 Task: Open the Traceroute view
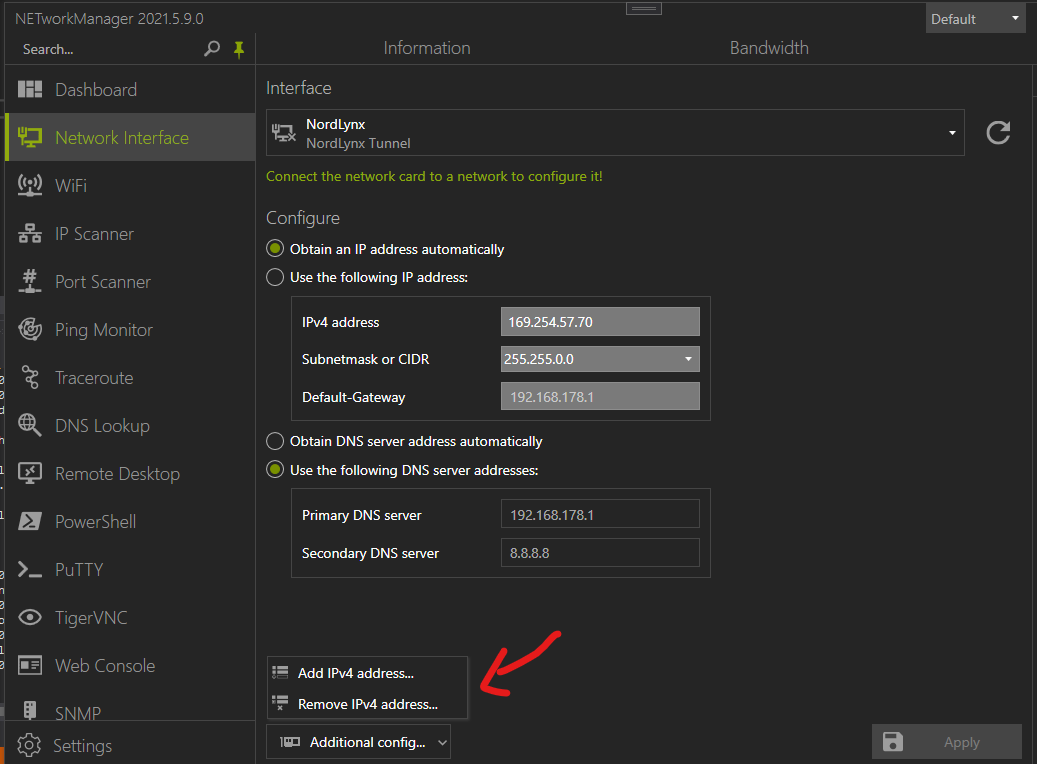pyautogui.click(x=130, y=377)
